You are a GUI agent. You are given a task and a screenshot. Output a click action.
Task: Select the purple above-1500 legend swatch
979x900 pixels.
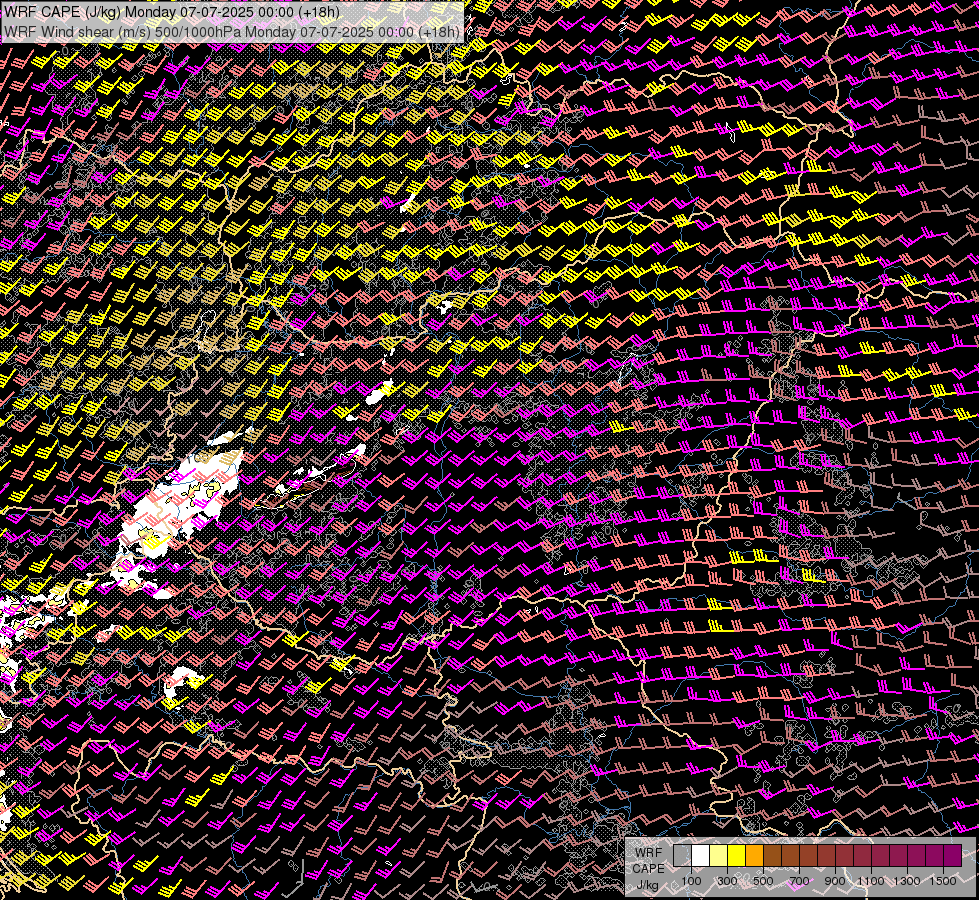point(952,855)
